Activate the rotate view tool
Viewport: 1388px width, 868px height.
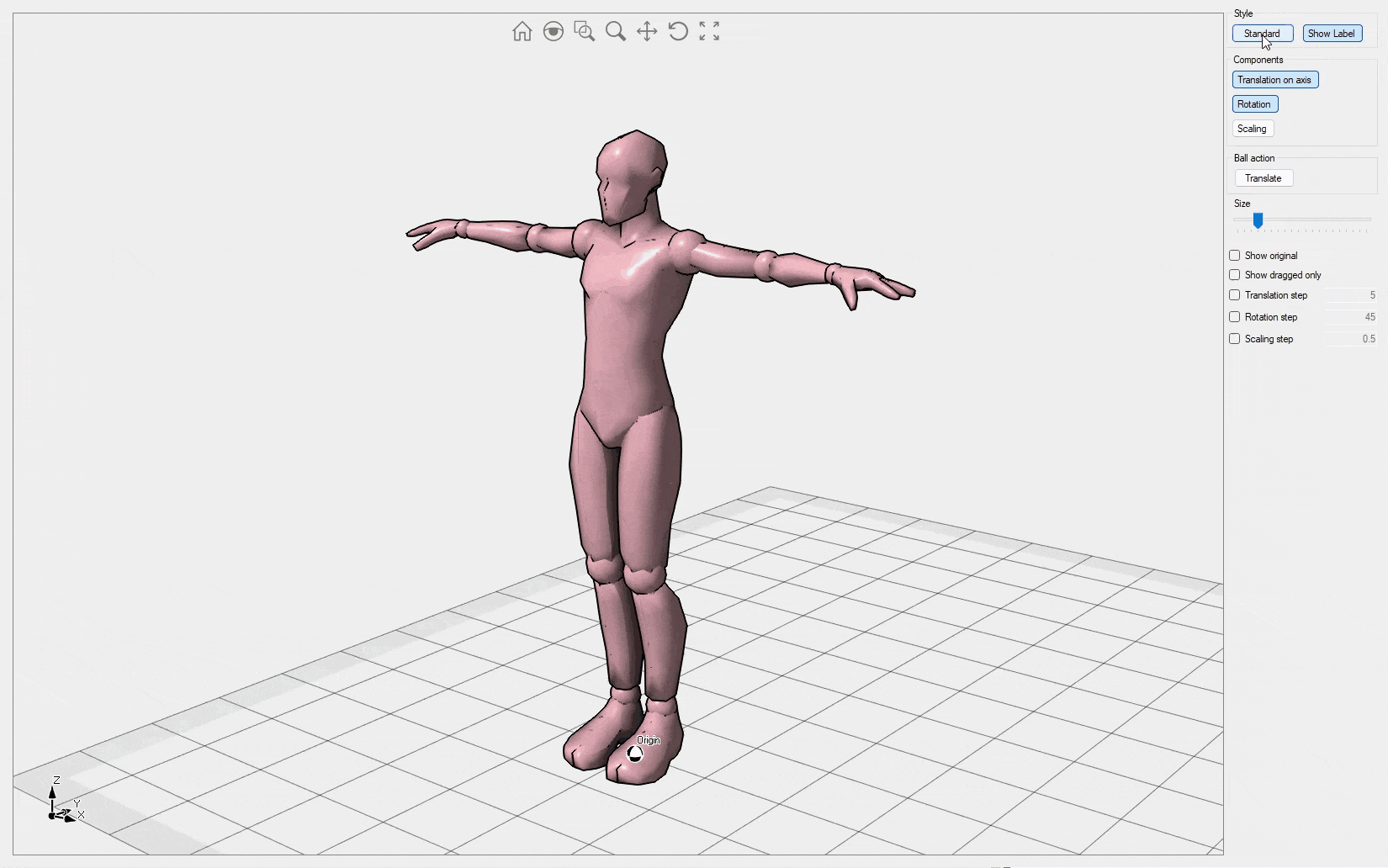click(x=678, y=31)
